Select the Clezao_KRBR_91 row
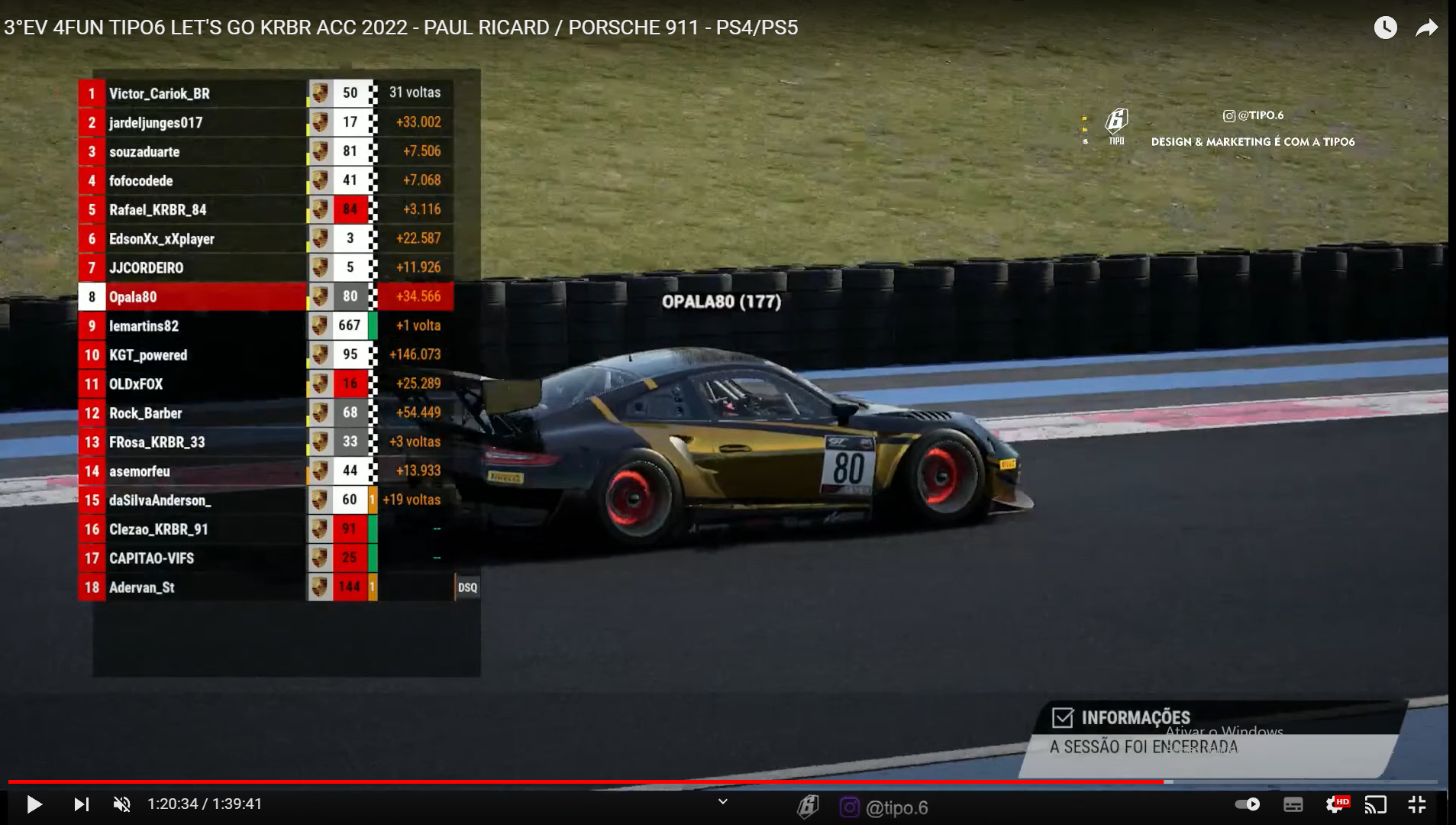Image resolution: width=1456 pixels, height=825 pixels. point(266,529)
